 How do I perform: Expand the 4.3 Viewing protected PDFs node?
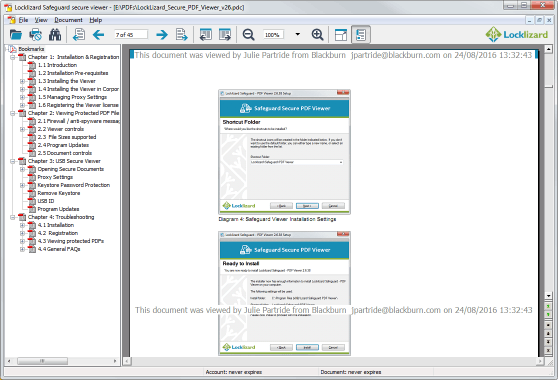click(x=22, y=241)
